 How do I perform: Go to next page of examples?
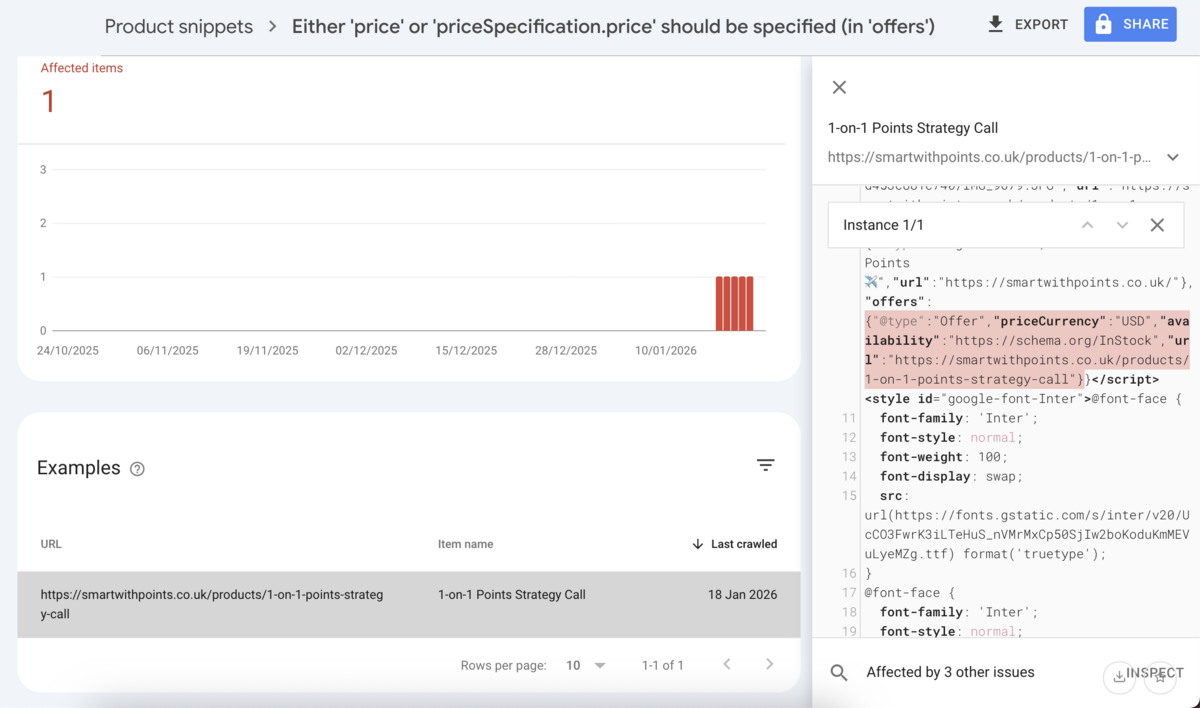tap(769, 664)
